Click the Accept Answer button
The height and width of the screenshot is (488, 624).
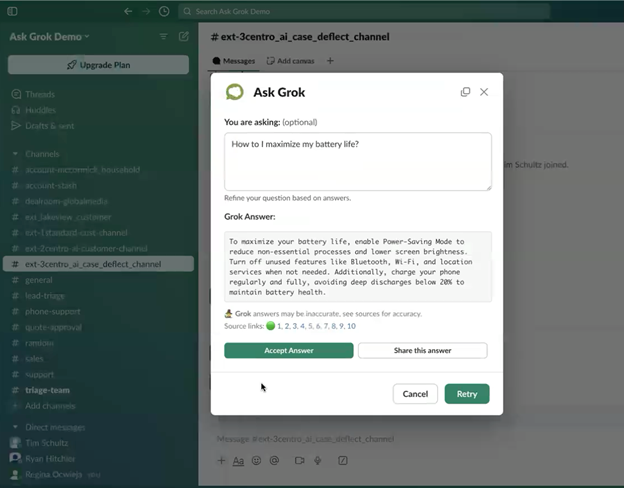pos(289,350)
